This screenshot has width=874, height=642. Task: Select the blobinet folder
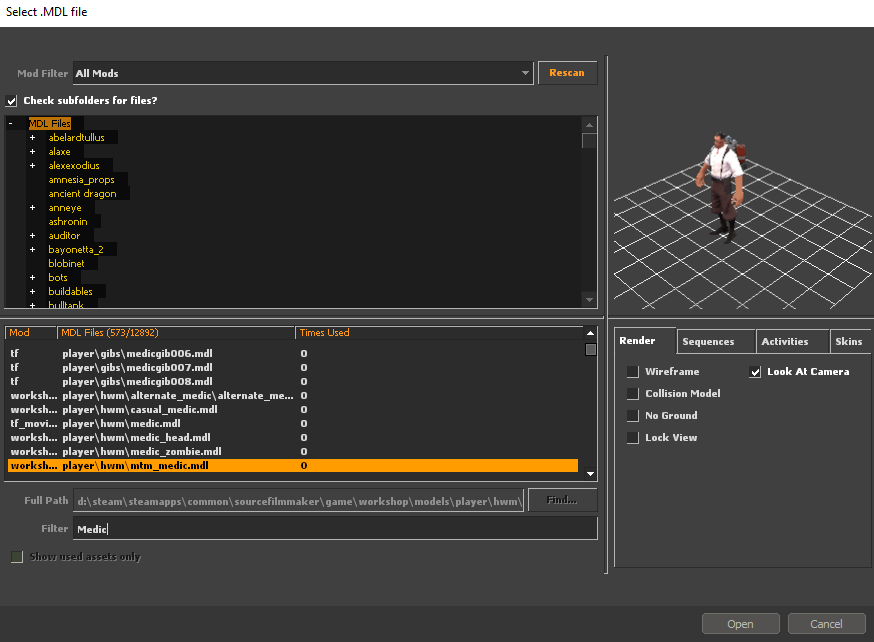tap(66, 263)
